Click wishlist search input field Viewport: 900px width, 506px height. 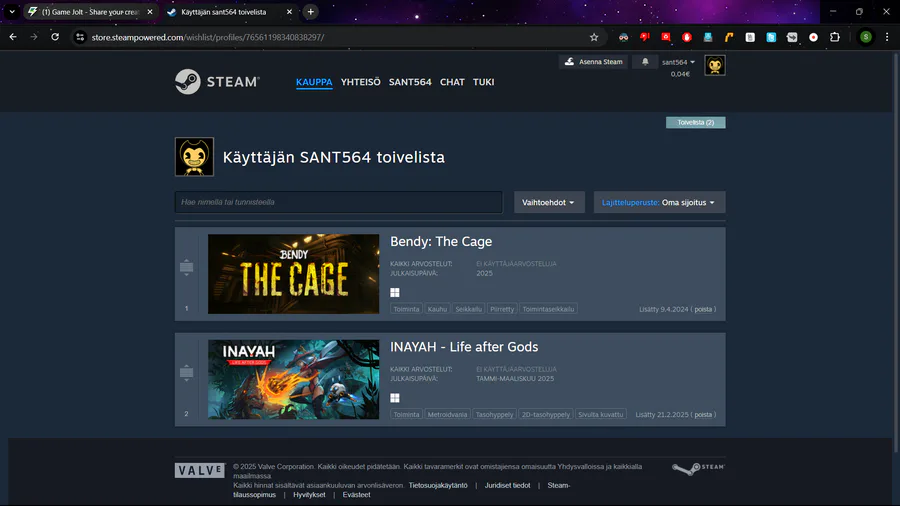tap(339, 202)
